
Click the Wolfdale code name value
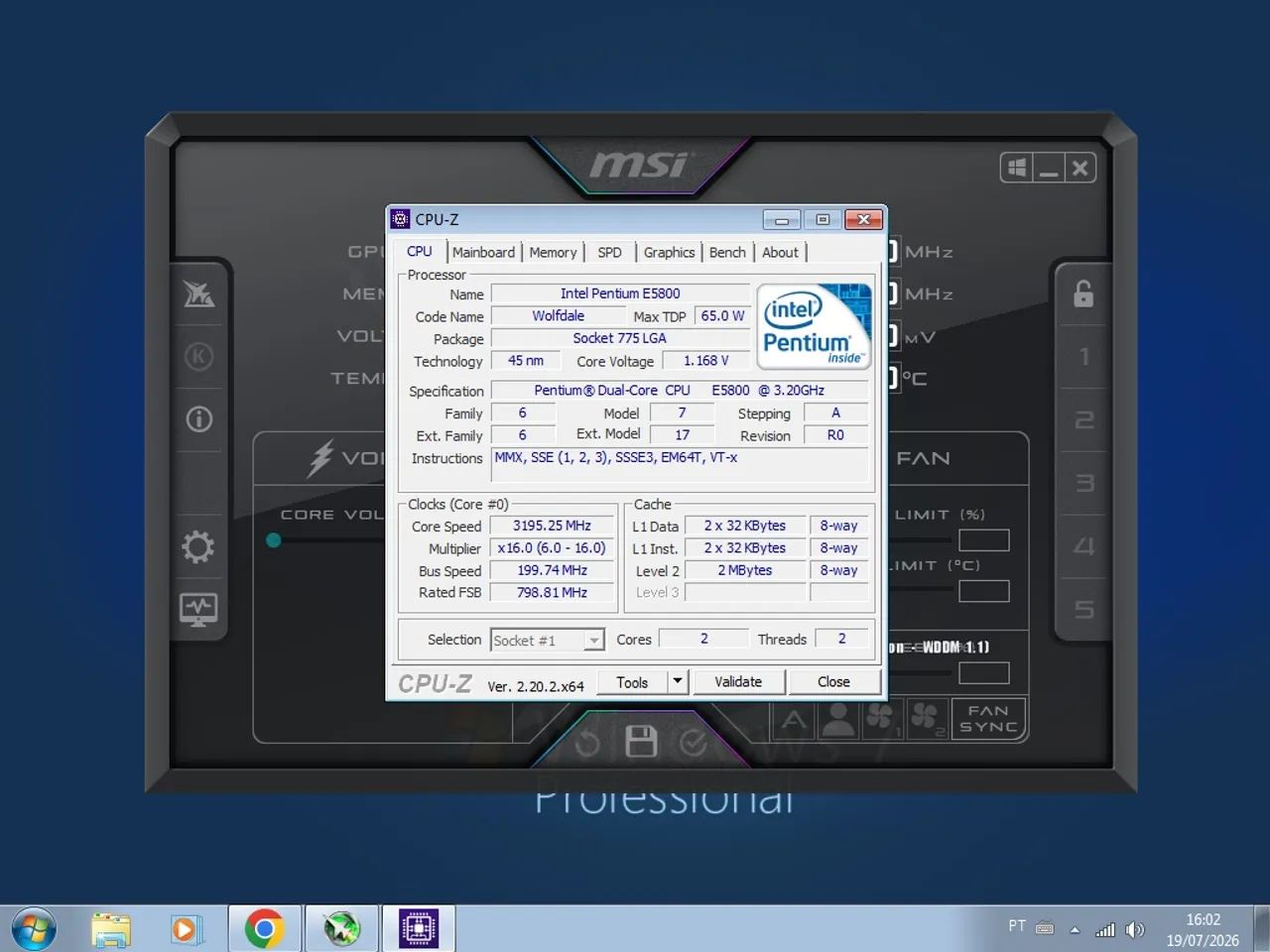pos(558,316)
